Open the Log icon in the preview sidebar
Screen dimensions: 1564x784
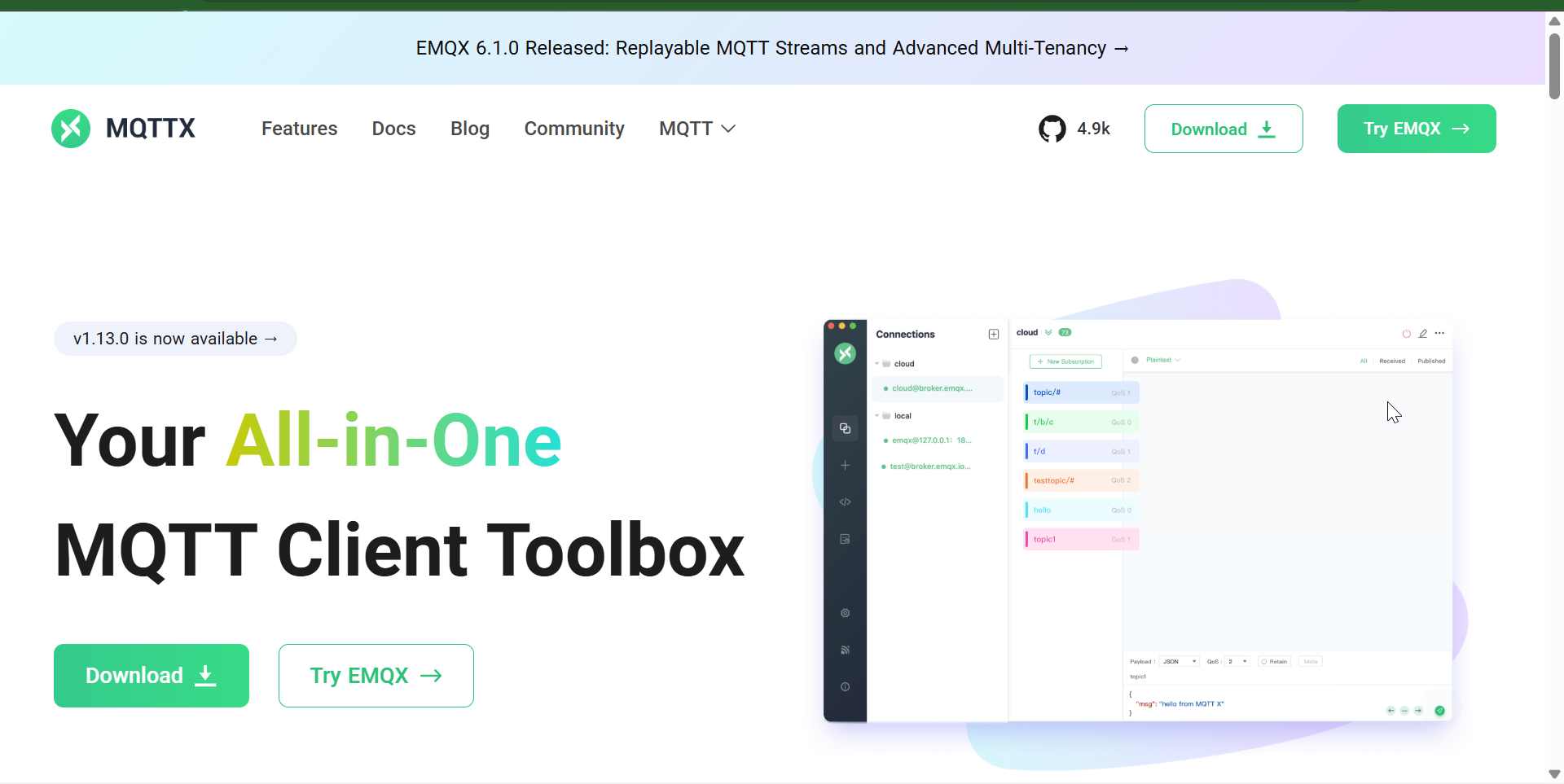845,539
